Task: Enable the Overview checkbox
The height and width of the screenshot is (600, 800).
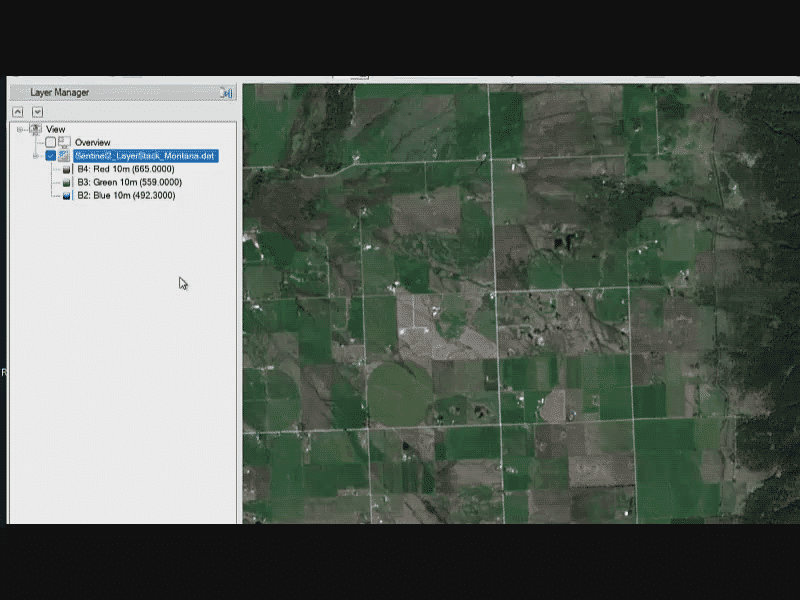Action: (50, 142)
